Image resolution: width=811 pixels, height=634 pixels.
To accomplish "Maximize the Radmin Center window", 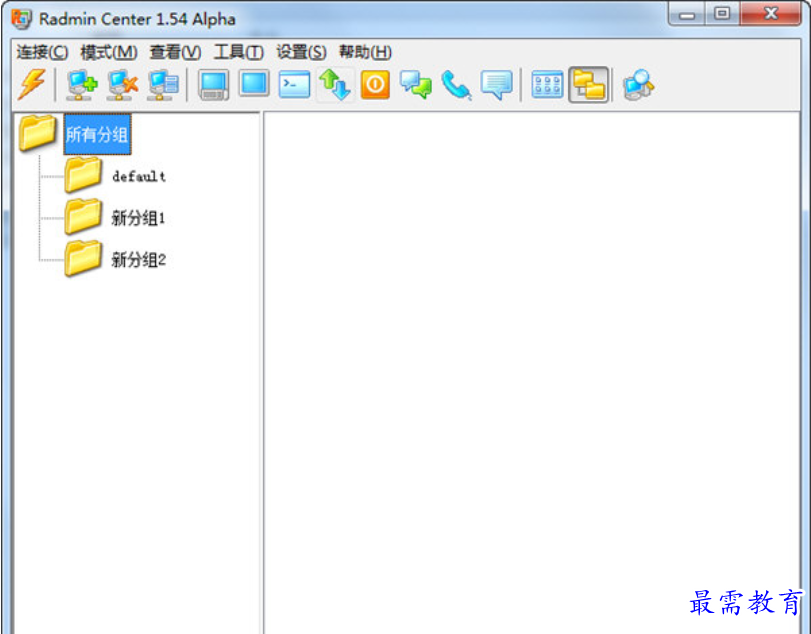I will (x=722, y=14).
